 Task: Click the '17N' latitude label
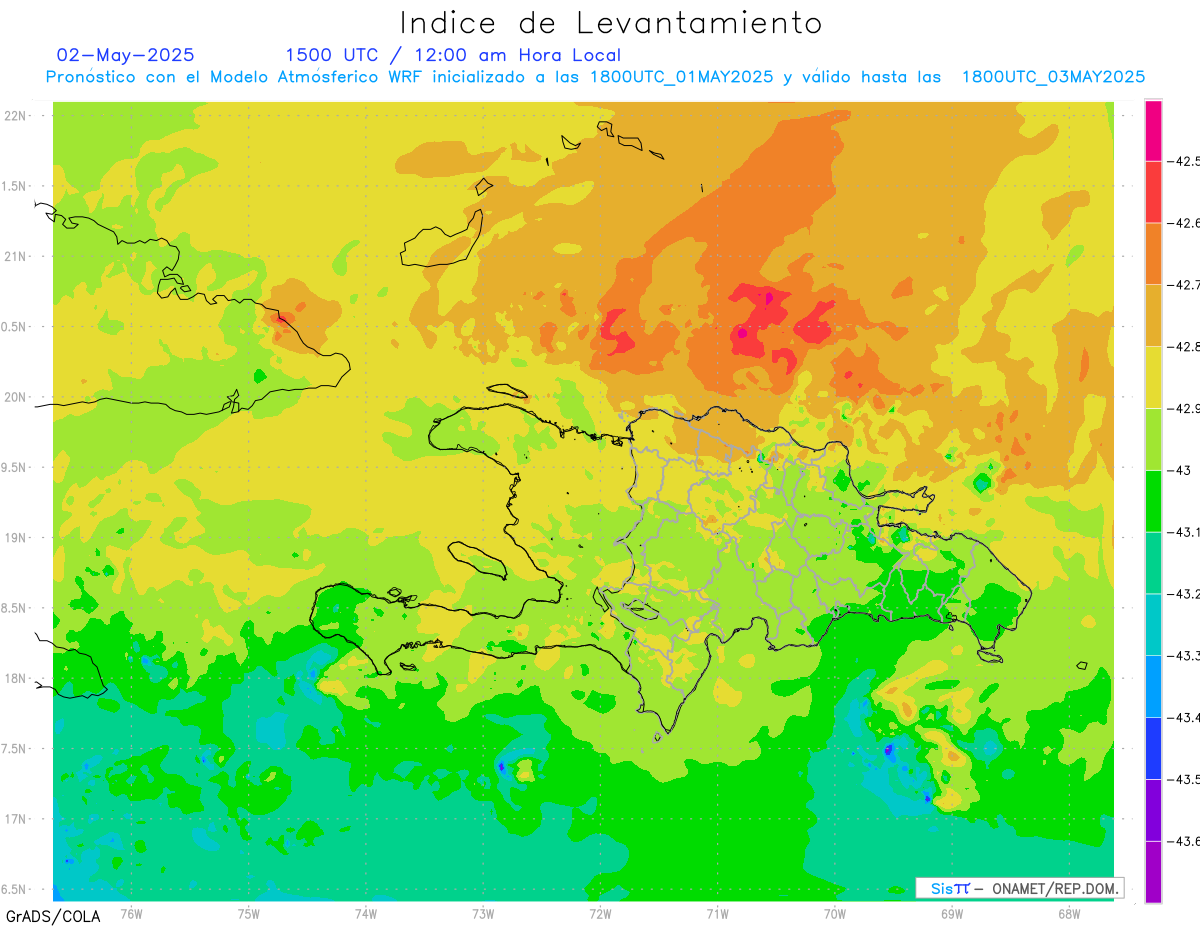coord(17,819)
